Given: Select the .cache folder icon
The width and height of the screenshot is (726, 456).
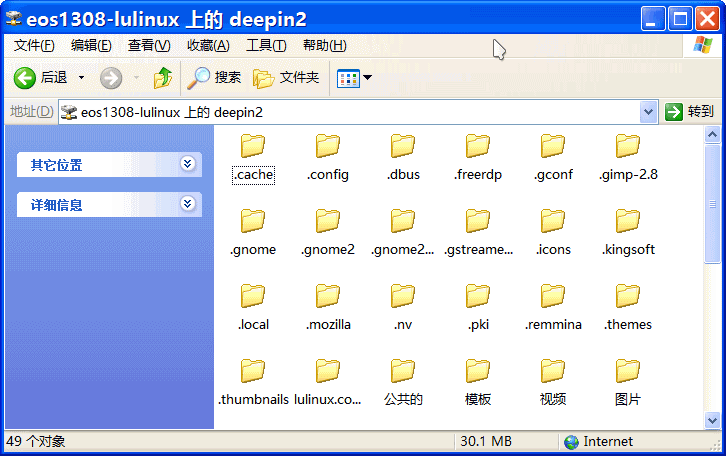Looking at the screenshot, I should pos(253,146).
